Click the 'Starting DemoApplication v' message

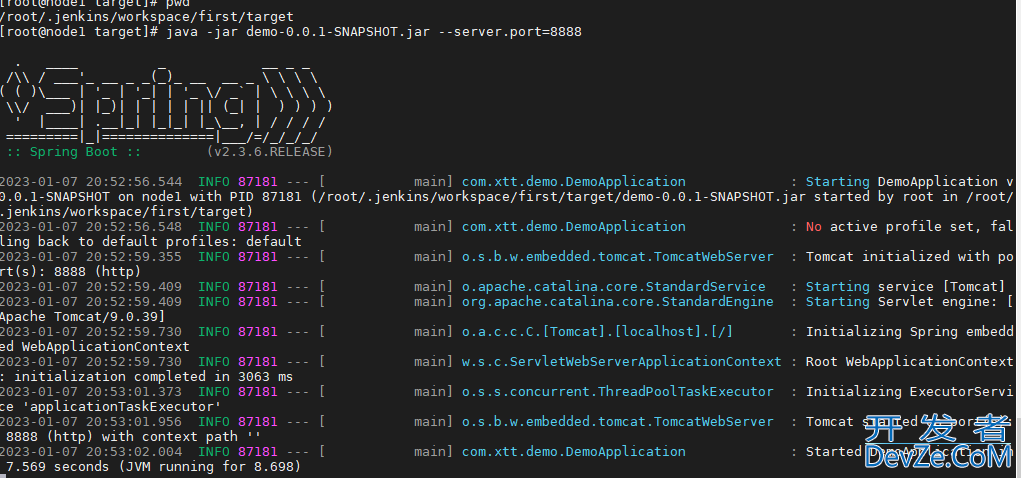click(910, 182)
